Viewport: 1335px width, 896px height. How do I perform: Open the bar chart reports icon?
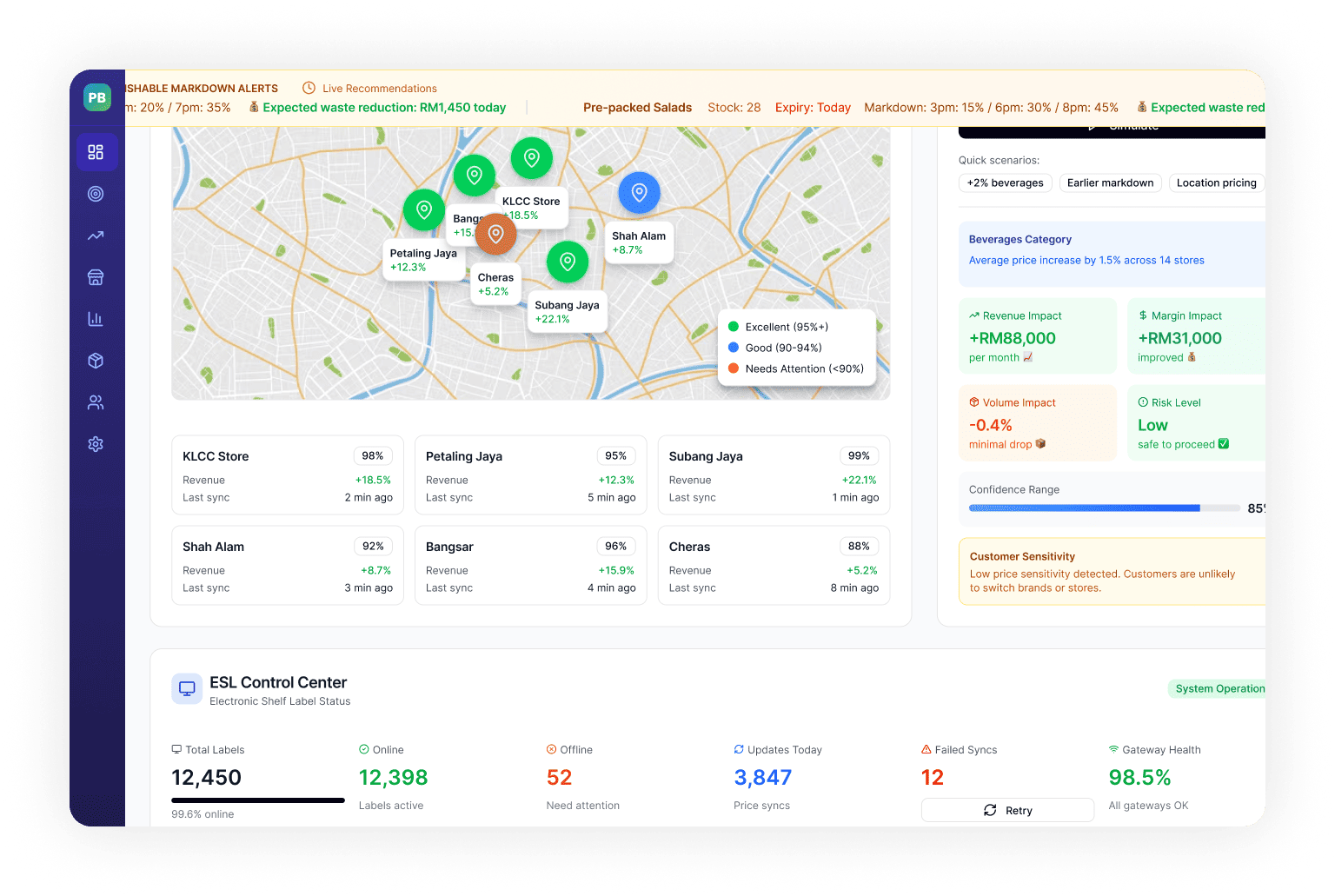96,319
